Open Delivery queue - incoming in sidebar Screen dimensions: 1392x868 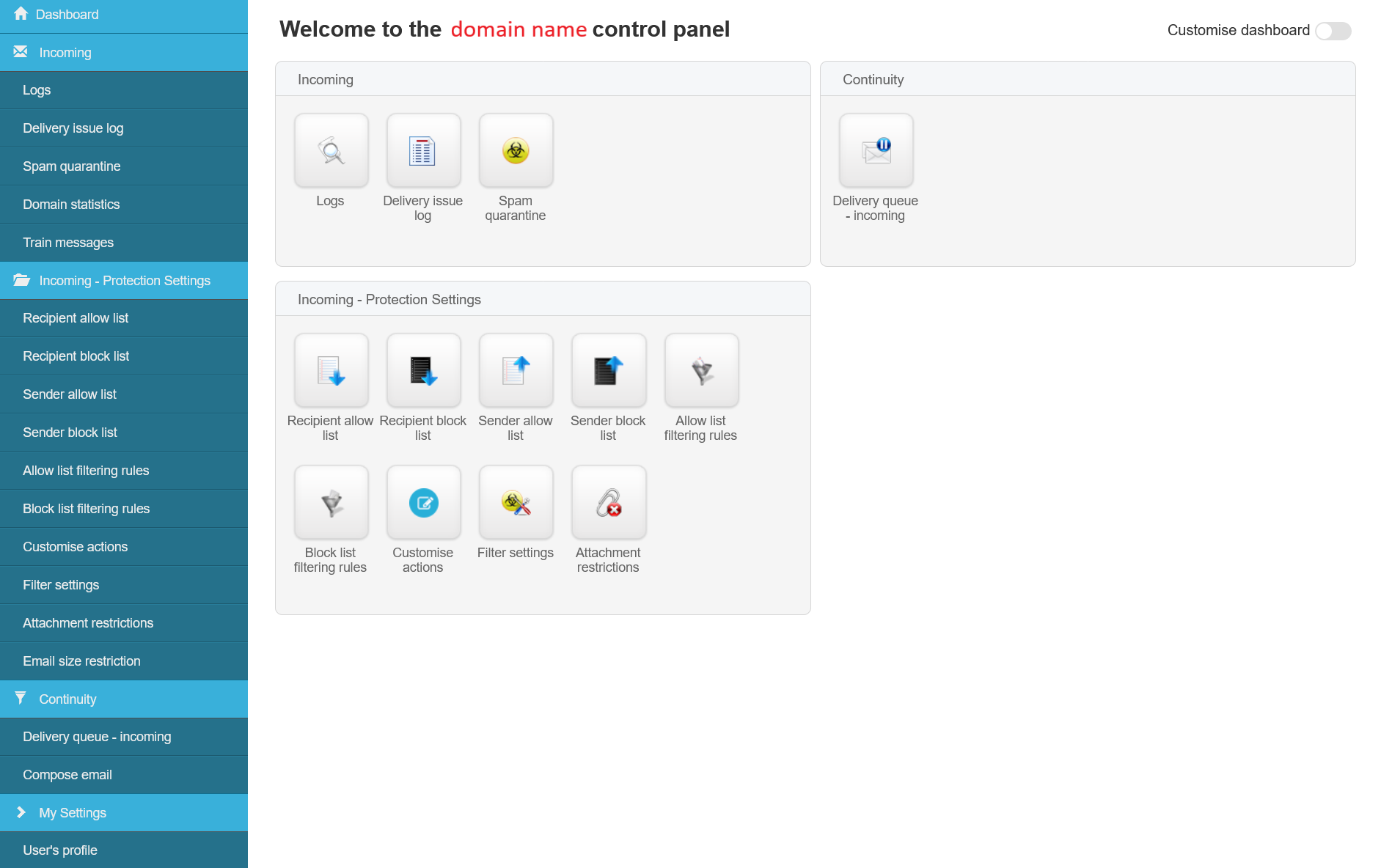[x=124, y=737]
